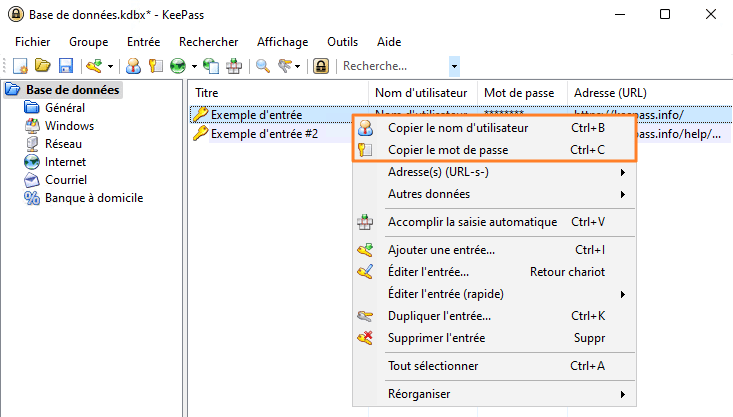Viewport: 733px width, 417px height.
Task: Click the Copy password toolbar icon
Action: (x=156, y=66)
